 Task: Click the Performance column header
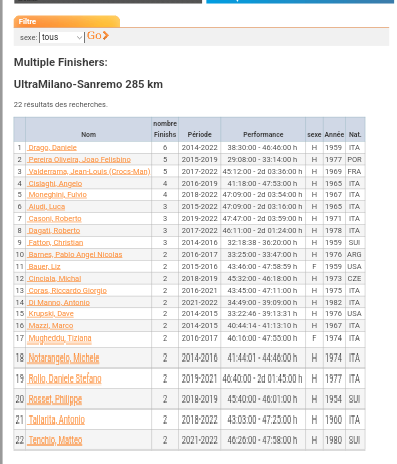click(263, 134)
